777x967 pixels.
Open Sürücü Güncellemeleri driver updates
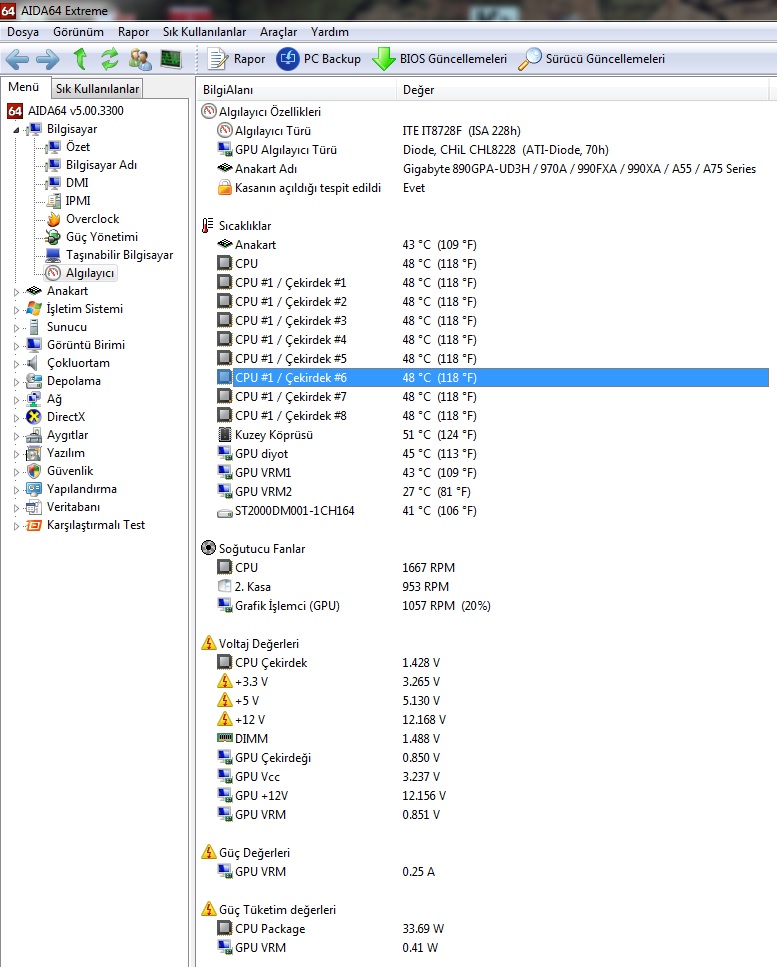point(591,59)
